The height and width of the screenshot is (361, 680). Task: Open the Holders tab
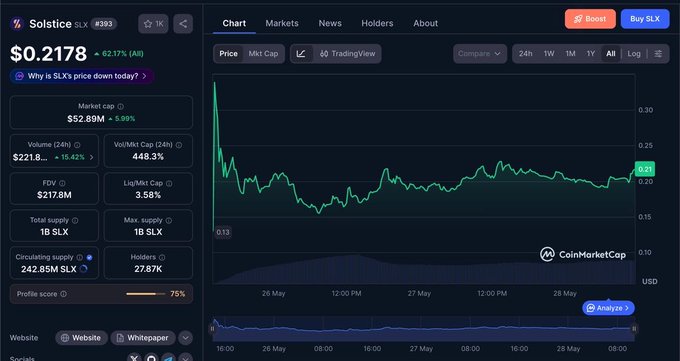click(377, 23)
